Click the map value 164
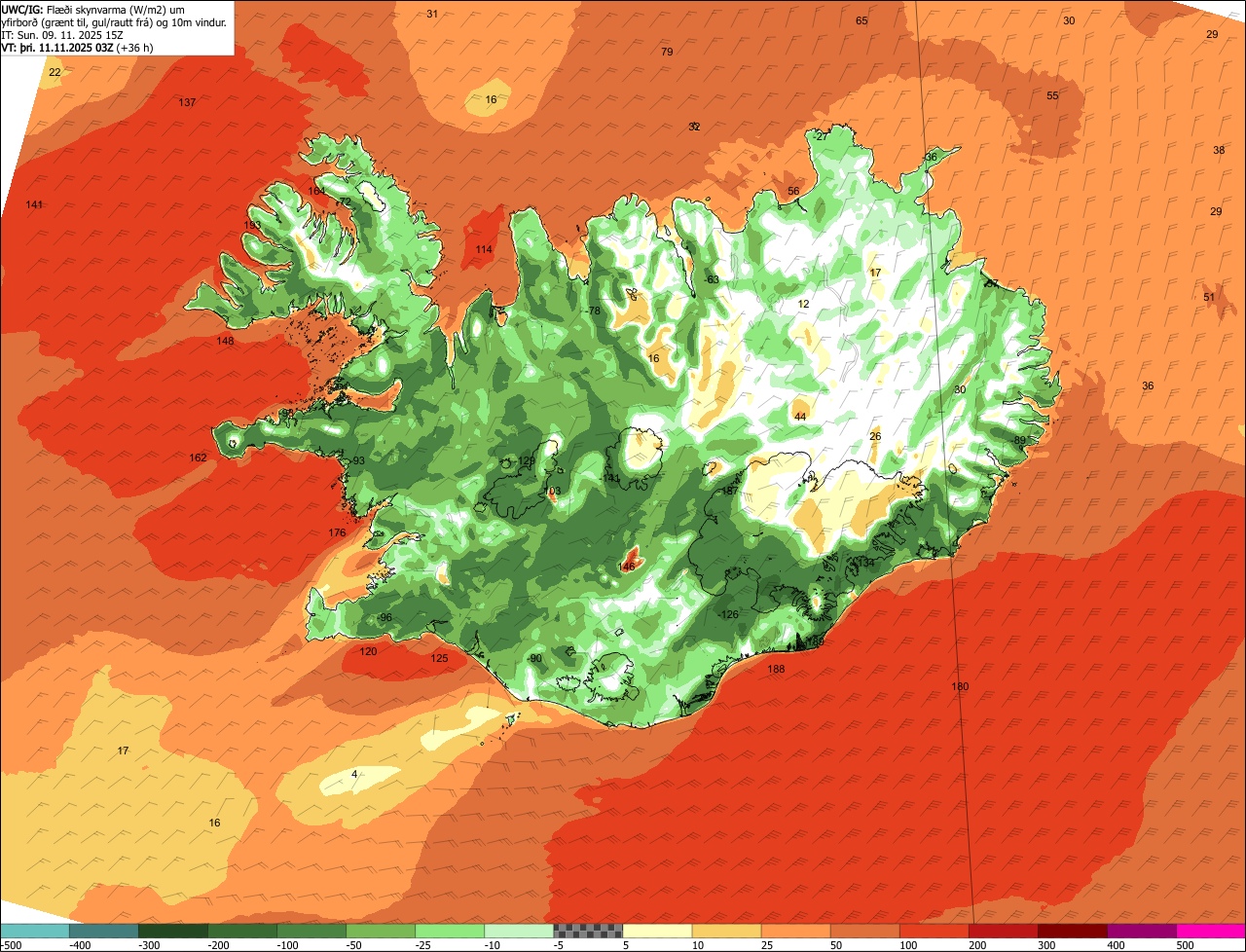The width and height of the screenshot is (1246, 952). [x=316, y=191]
